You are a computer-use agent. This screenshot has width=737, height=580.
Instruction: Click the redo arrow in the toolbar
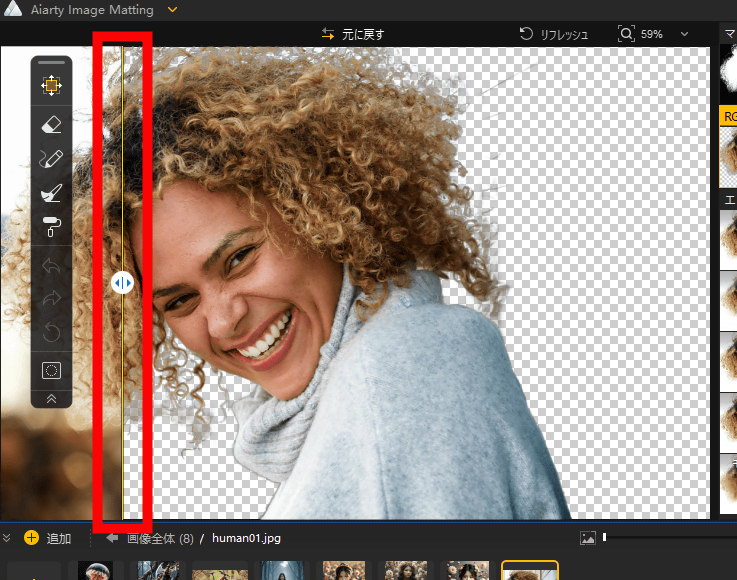(51, 298)
